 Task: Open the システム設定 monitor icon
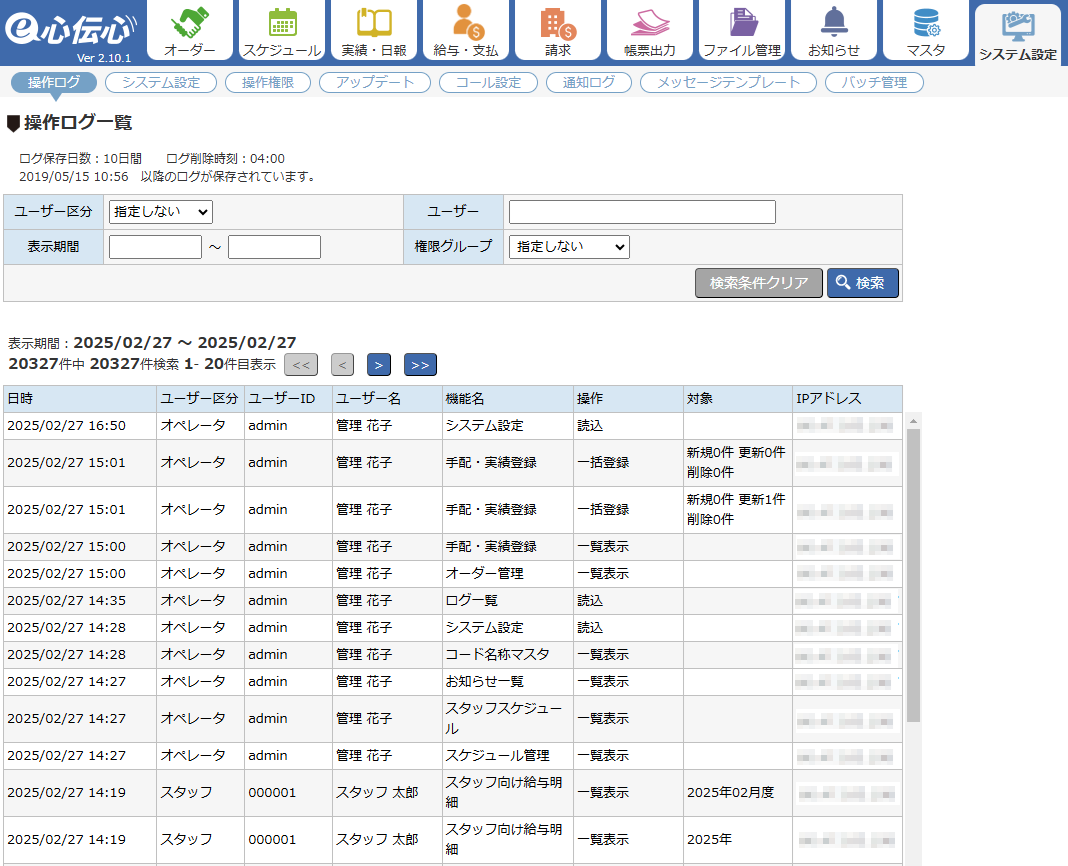pyautogui.click(x=1018, y=34)
